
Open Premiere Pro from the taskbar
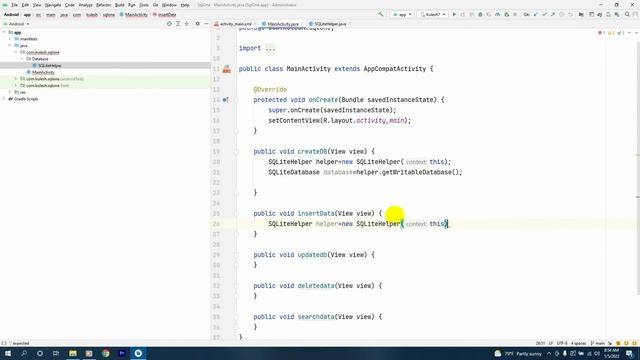[122, 353]
